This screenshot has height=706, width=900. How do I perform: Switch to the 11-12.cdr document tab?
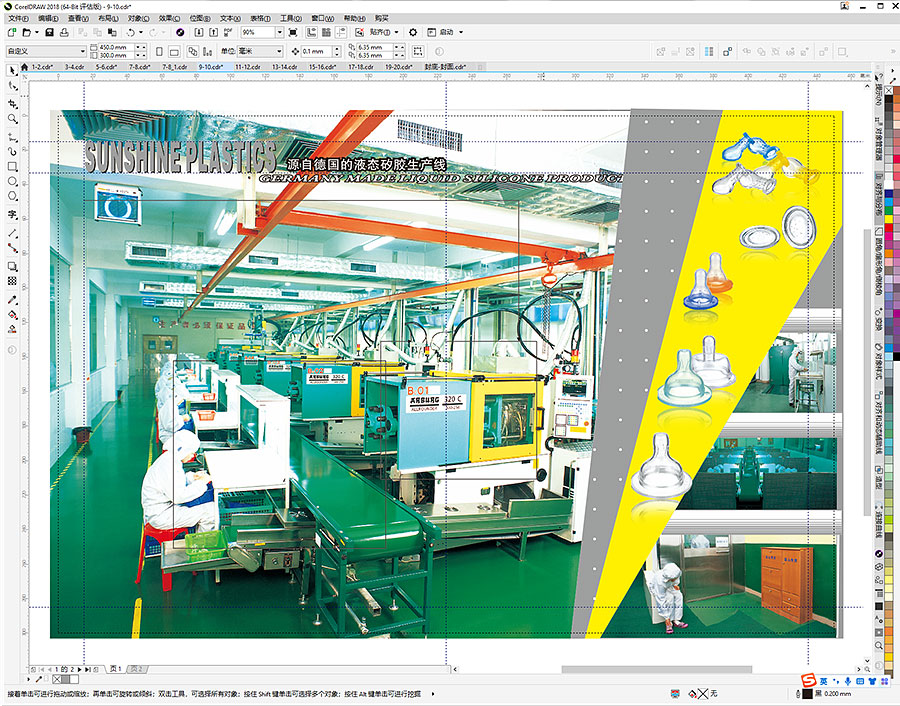(246, 66)
